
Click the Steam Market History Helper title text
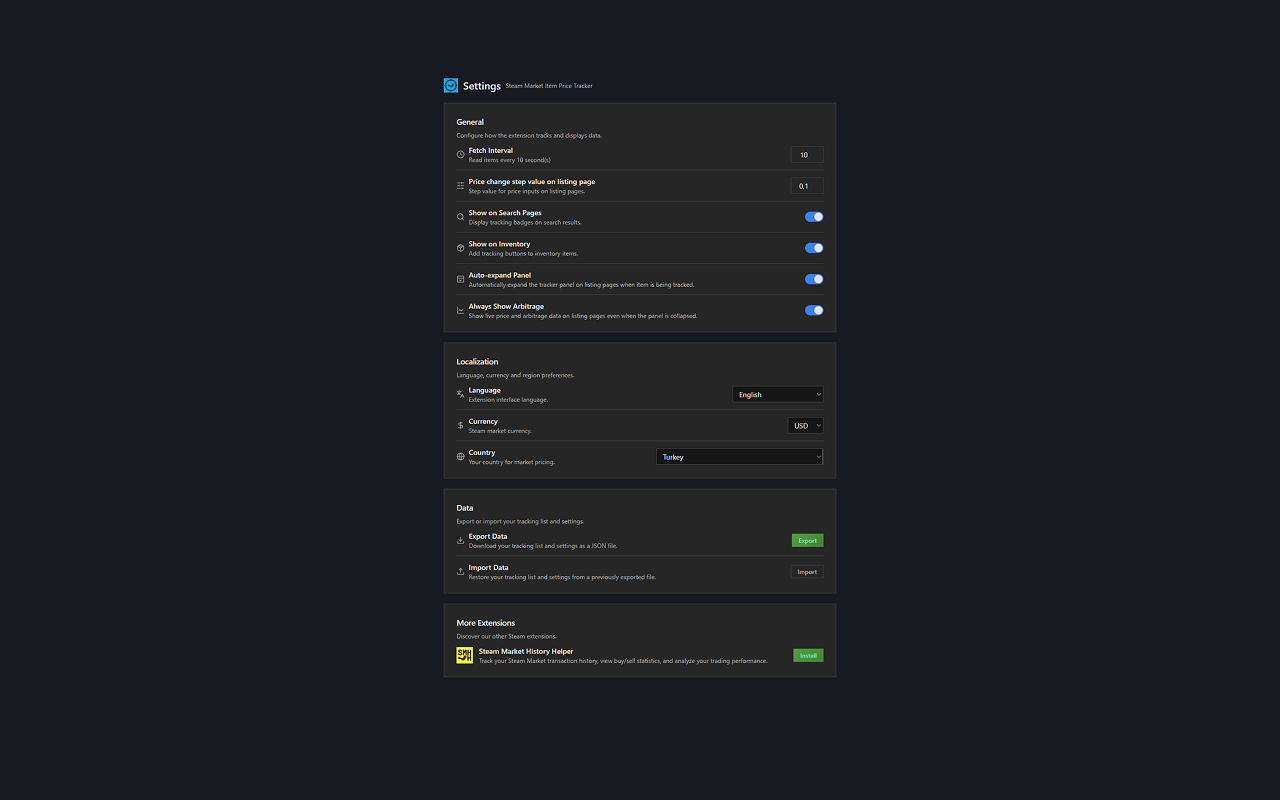(526, 651)
